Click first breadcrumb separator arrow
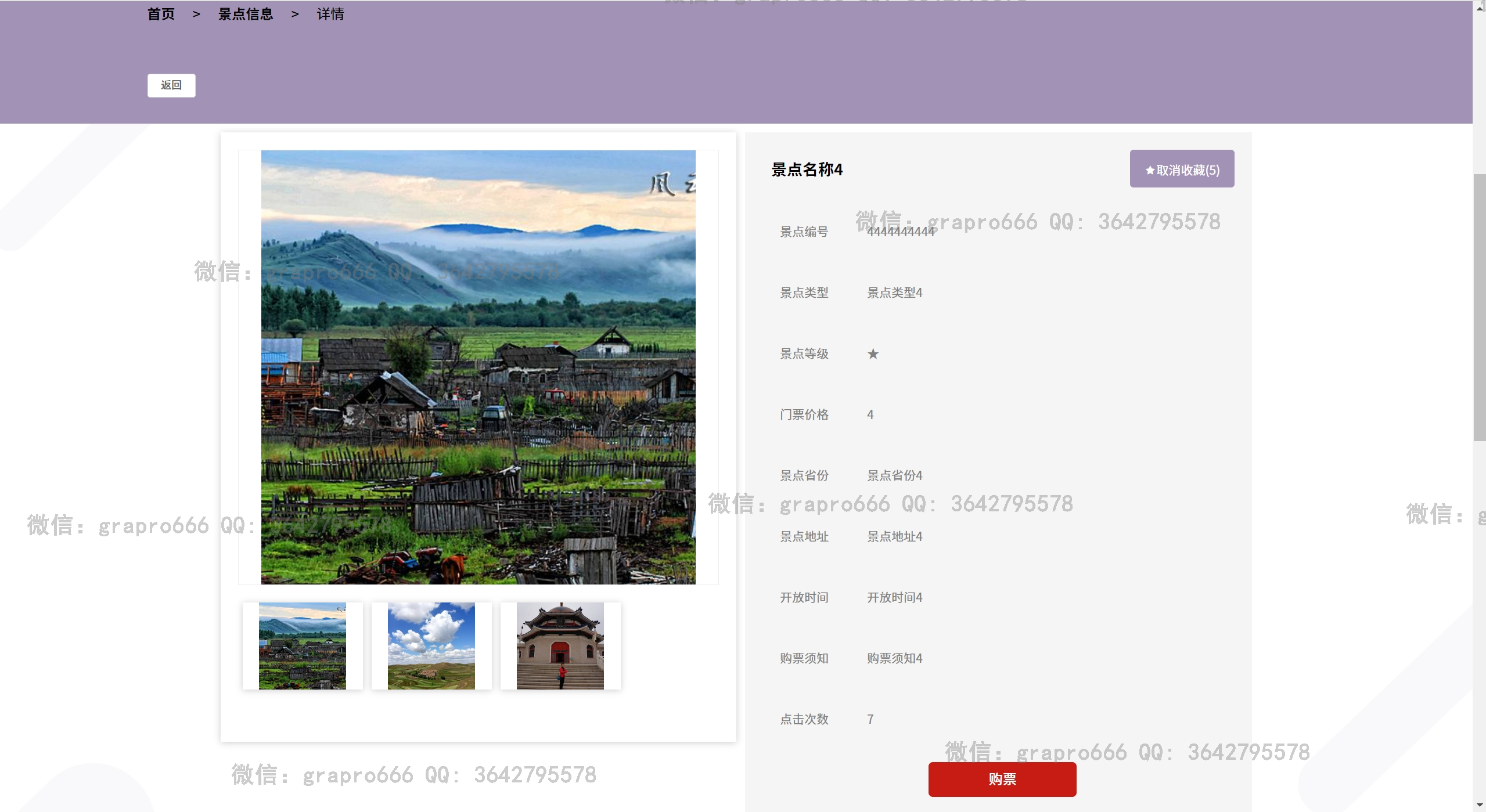The height and width of the screenshot is (812, 1486). pyautogui.click(x=196, y=14)
